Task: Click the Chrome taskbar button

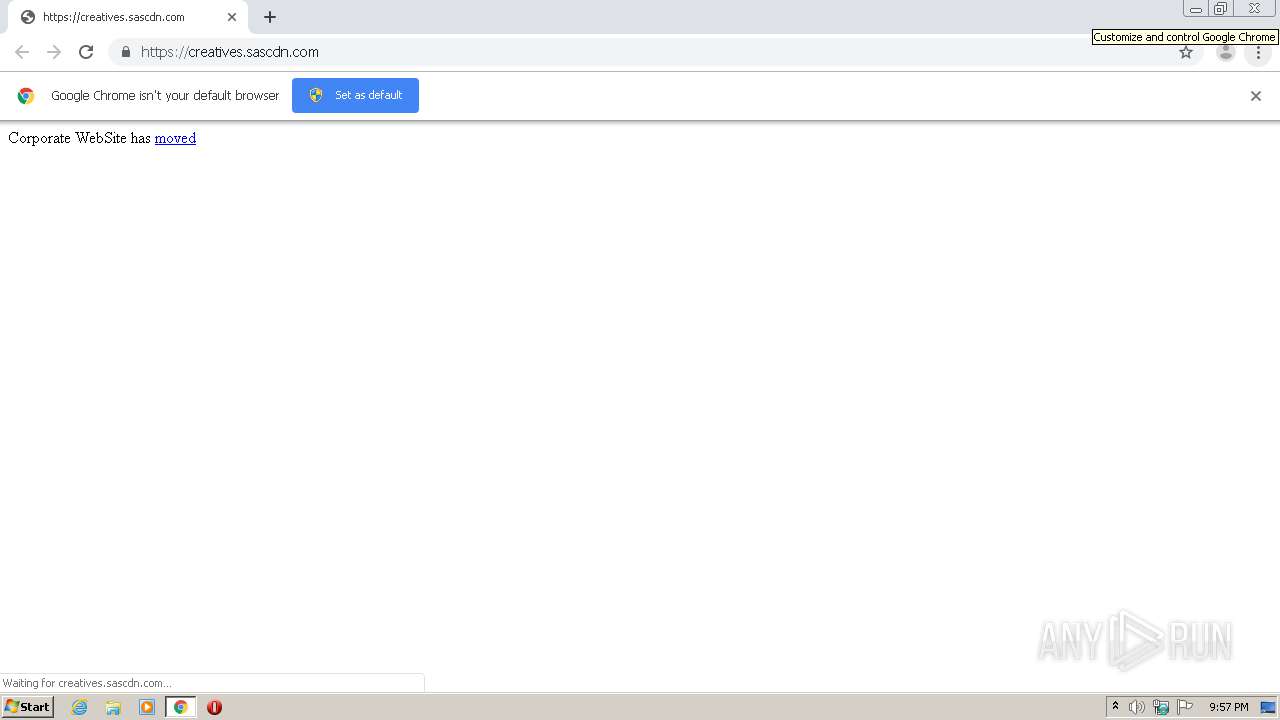Action: tap(181, 707)
